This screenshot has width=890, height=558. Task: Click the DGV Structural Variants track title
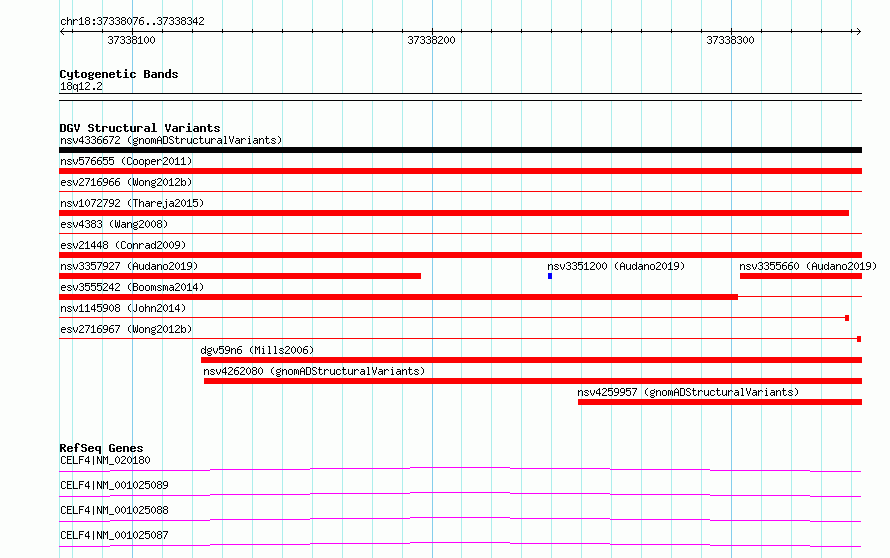(x=140, y=128)
